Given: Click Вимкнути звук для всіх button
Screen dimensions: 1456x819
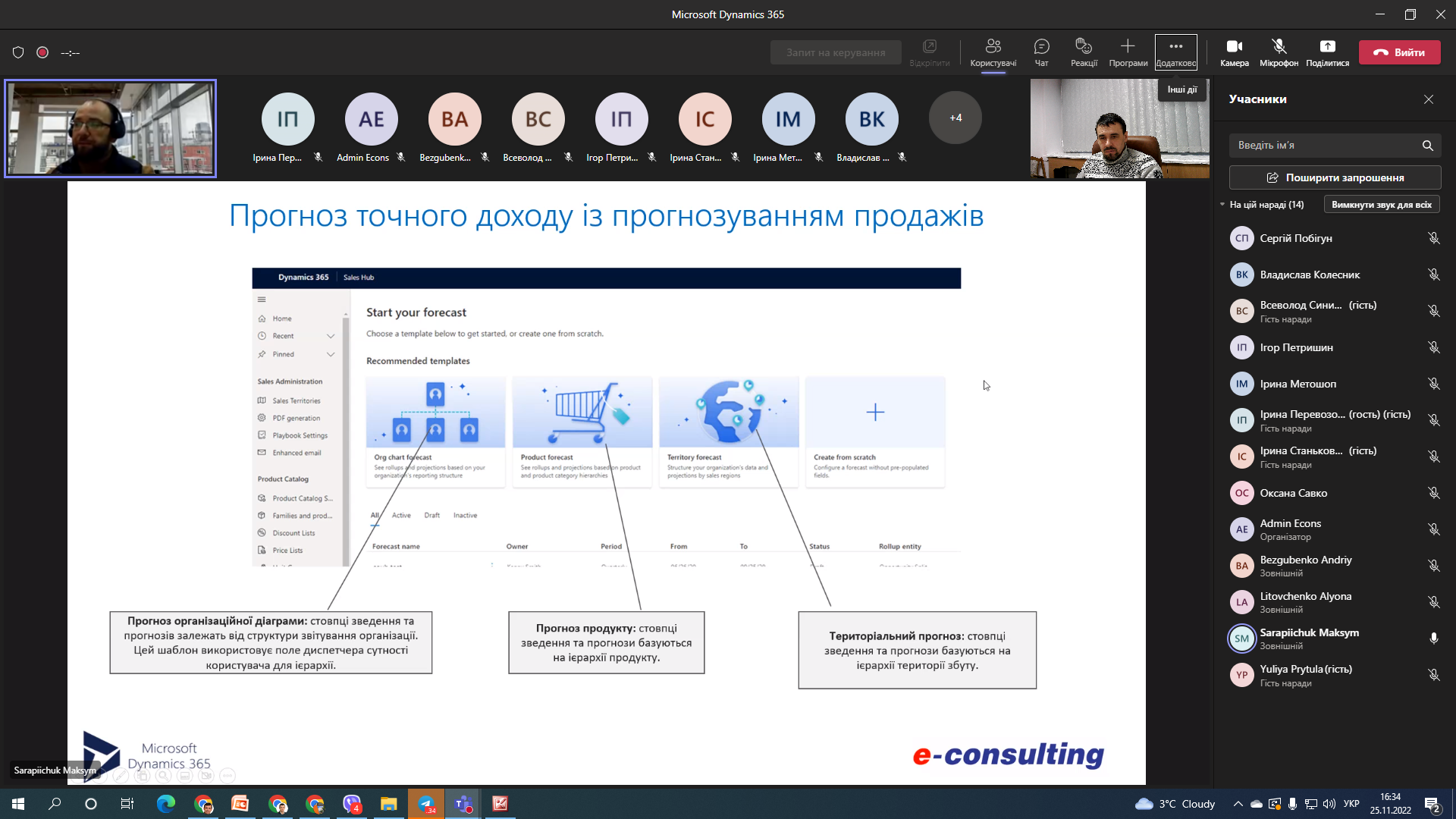Looking at the screenshot, I should [x=1381, y=205].
